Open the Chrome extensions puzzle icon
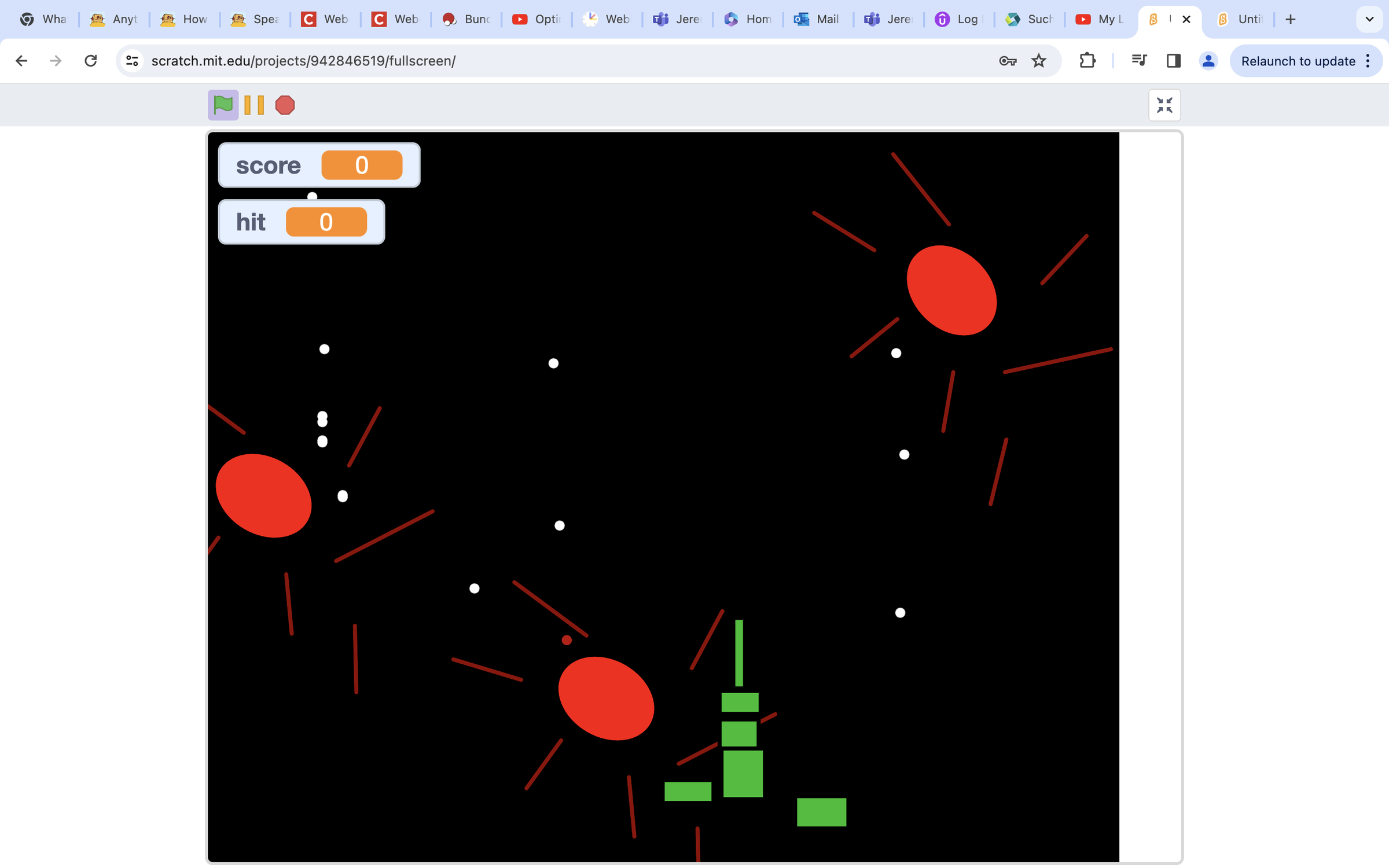 [1087, 60]
